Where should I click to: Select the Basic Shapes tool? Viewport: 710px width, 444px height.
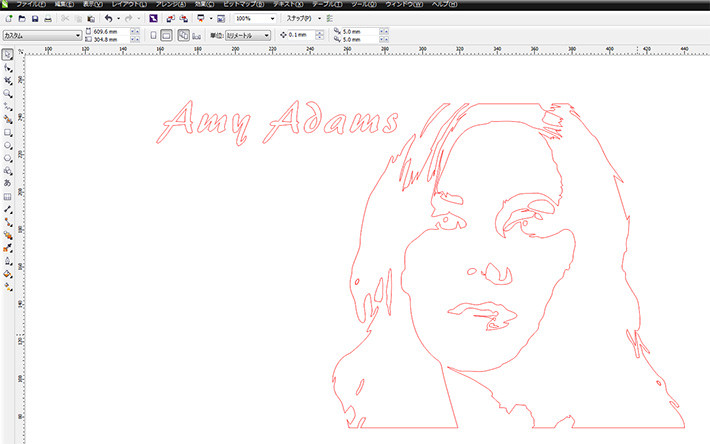[8, 171]
